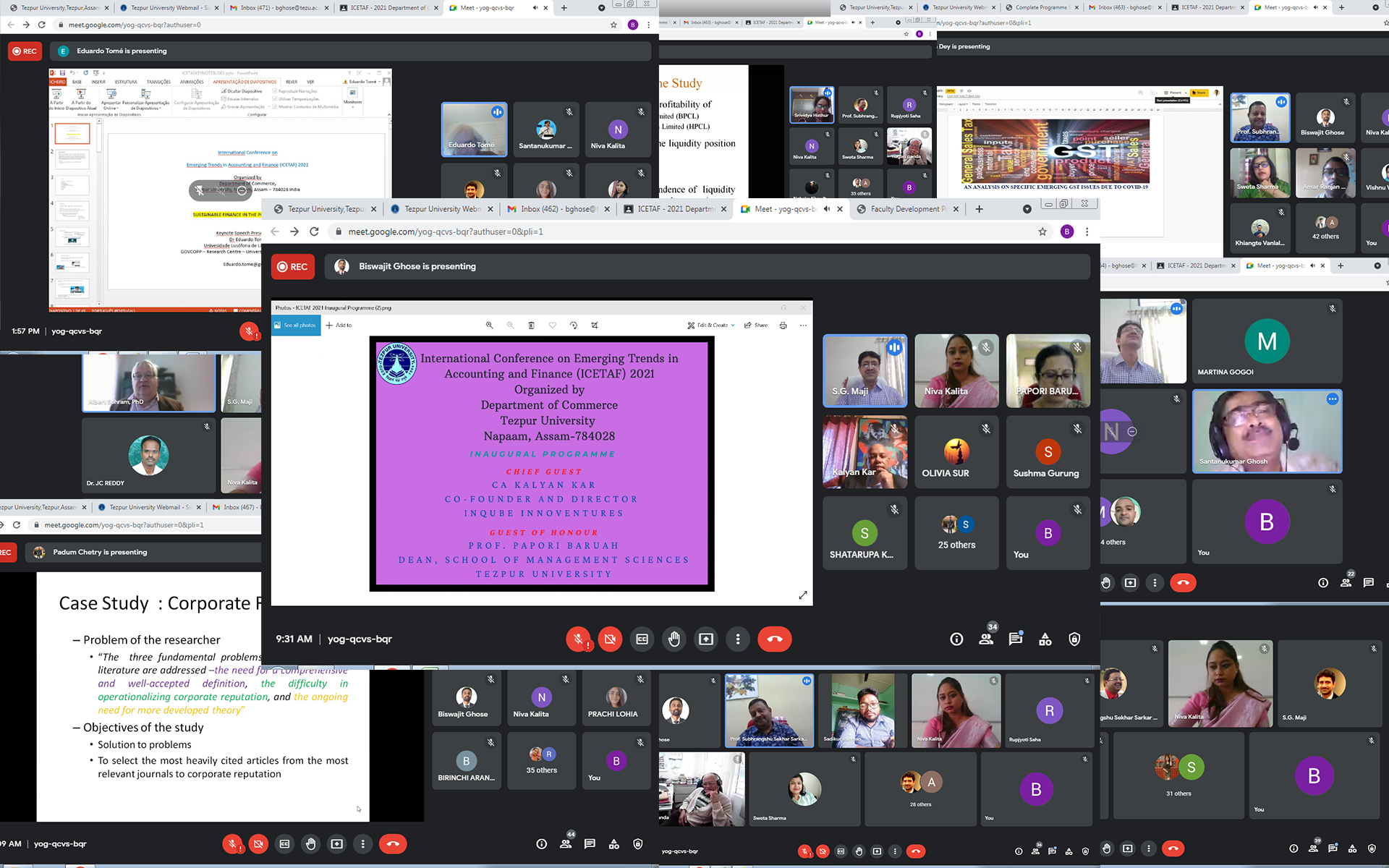Open host controls shield in central Meet window
The image size is (1389, 868).
pos(1074,639)
